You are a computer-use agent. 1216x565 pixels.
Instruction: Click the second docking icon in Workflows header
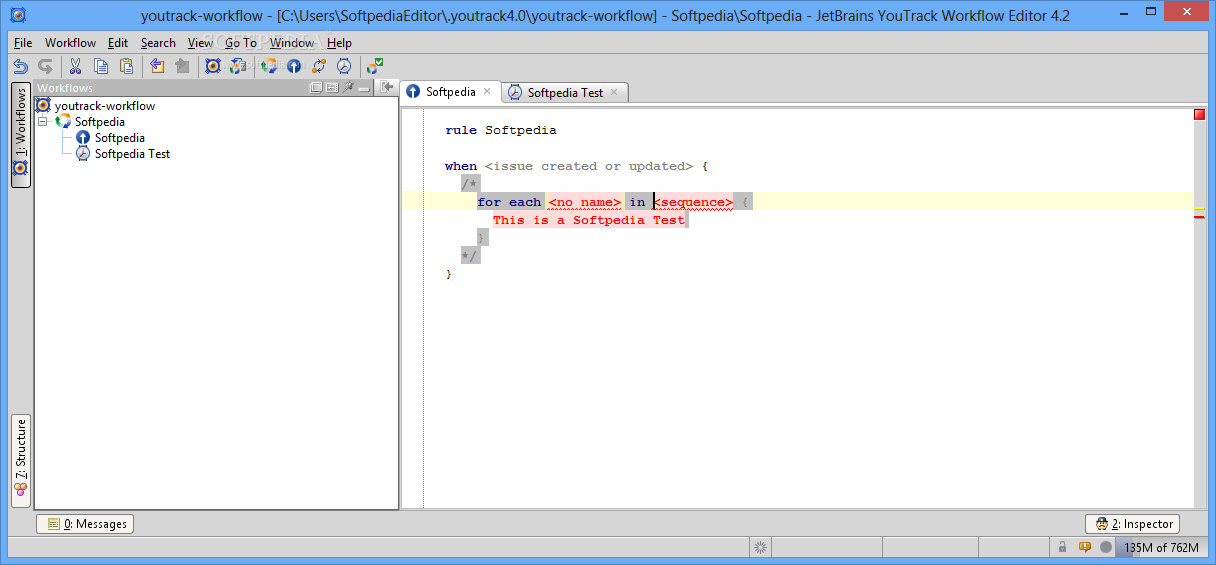tap(332, 88)
